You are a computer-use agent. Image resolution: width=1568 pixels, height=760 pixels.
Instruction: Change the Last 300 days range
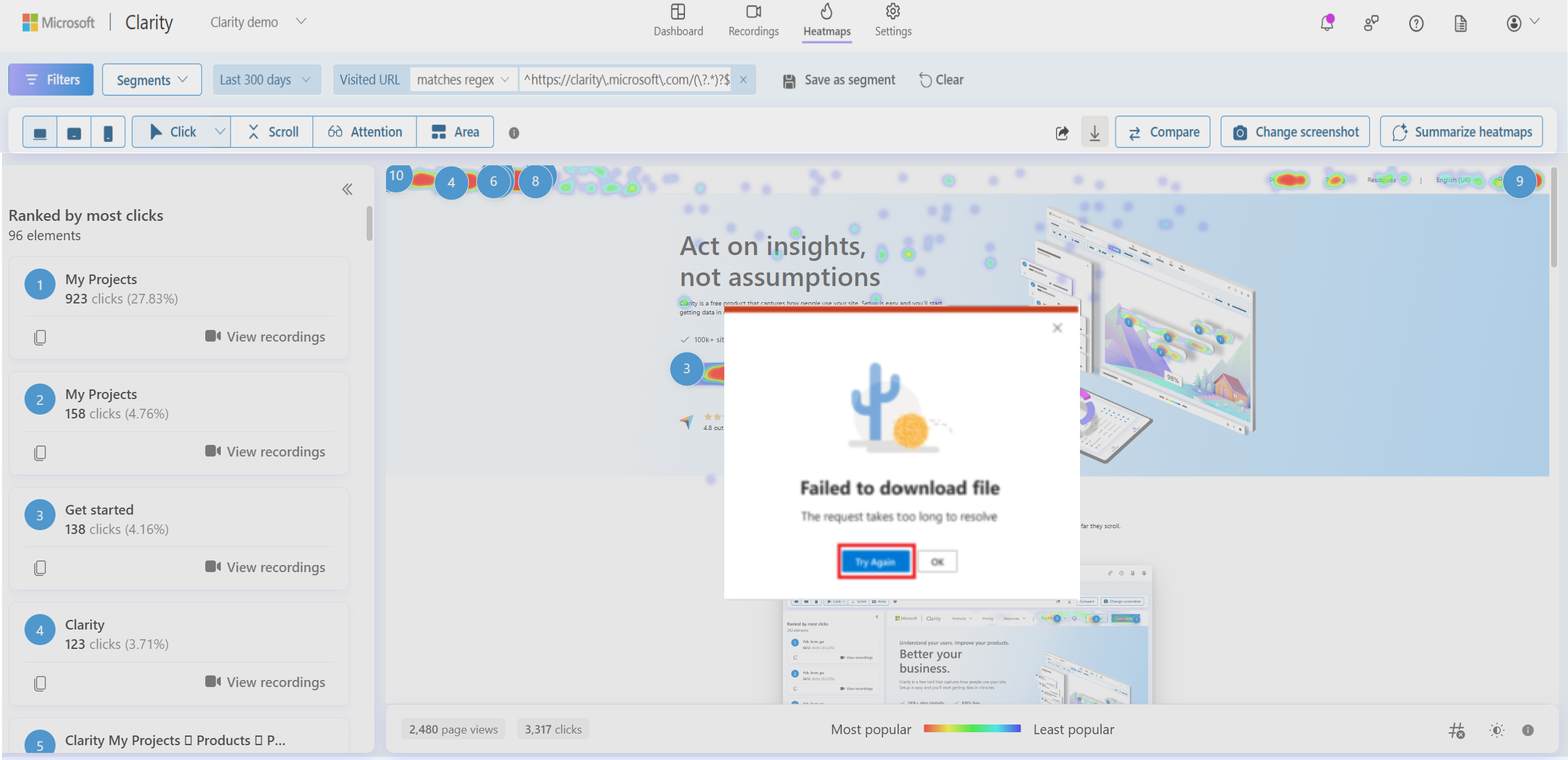[266, 79]
